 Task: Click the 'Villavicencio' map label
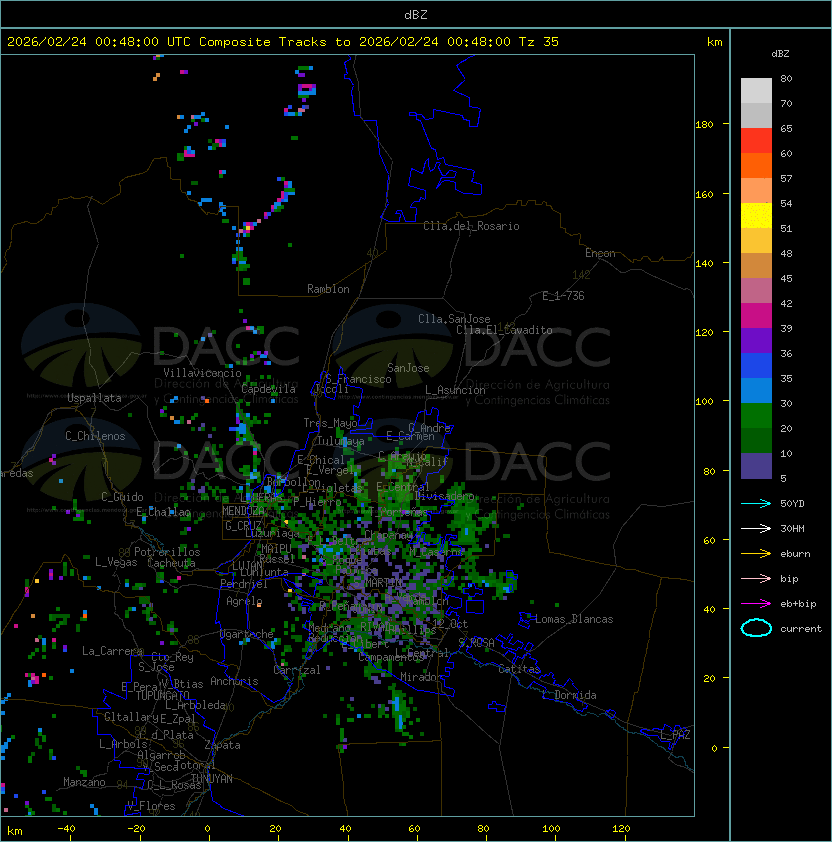click(202, 373)
